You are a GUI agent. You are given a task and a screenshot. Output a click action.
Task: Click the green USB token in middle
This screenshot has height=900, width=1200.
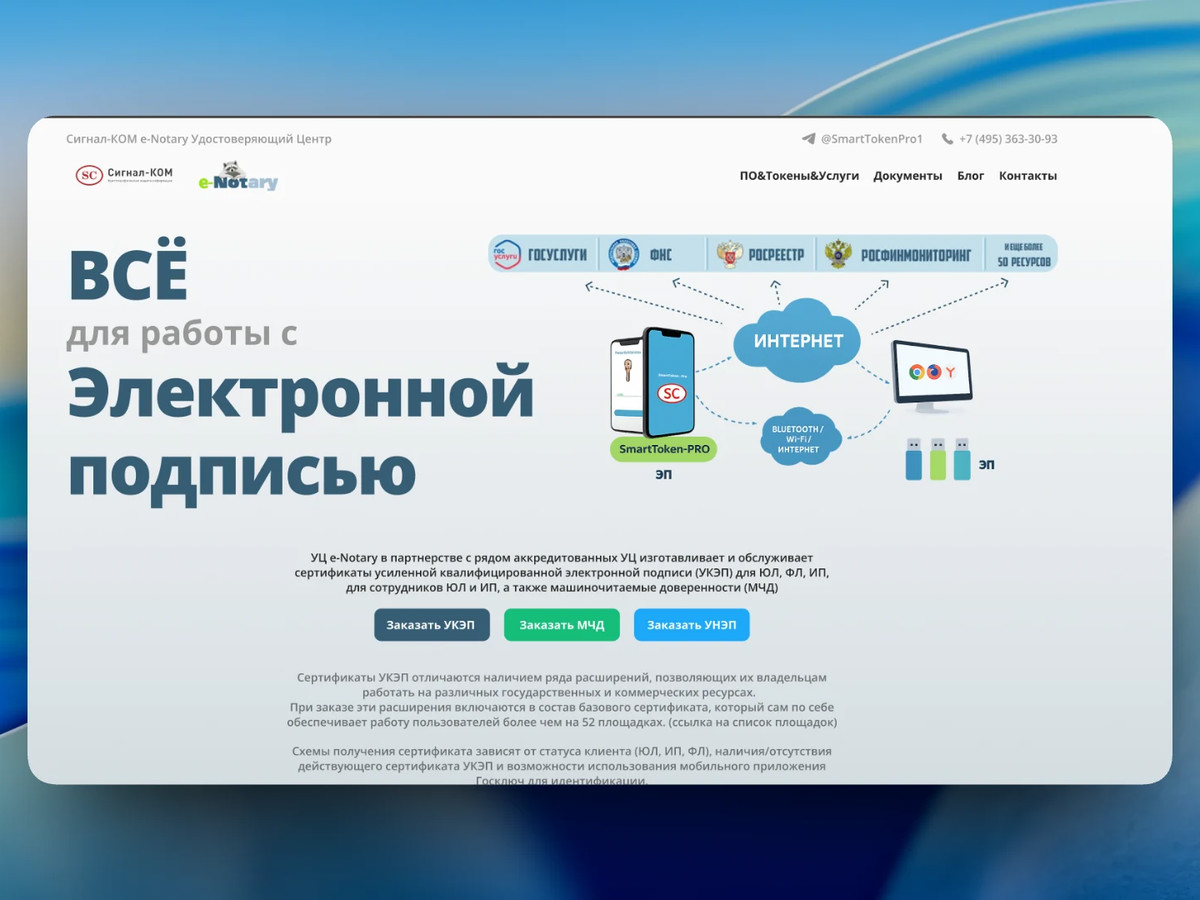pyautogui.click(x=937, y=459)
